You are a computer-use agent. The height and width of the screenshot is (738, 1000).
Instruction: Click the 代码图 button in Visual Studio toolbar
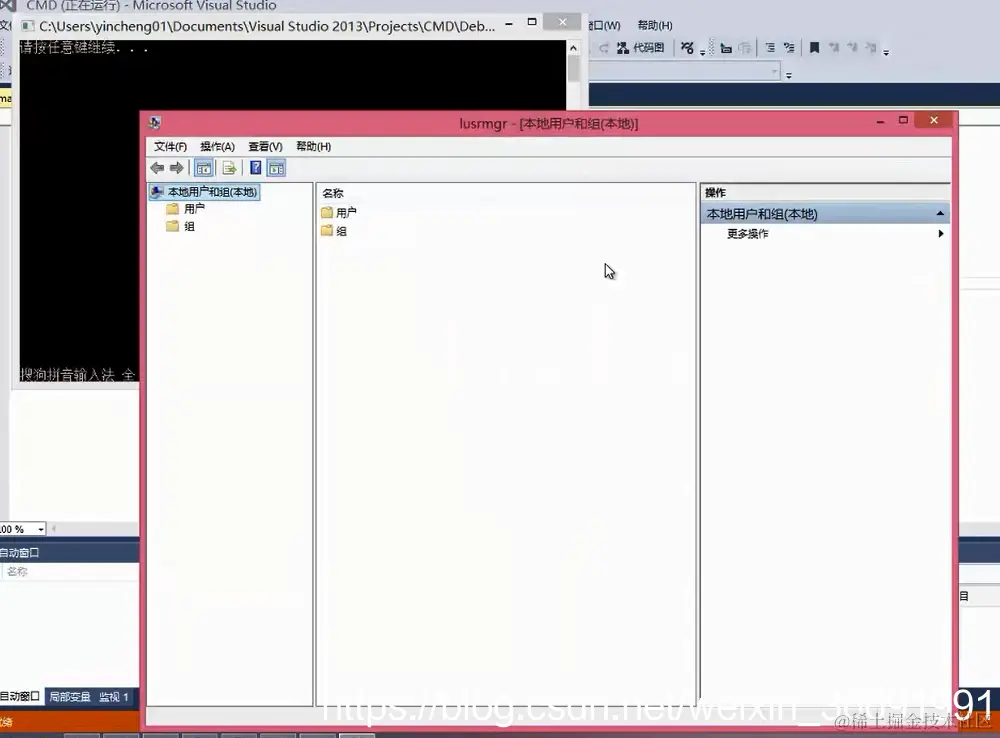point(640,48)
